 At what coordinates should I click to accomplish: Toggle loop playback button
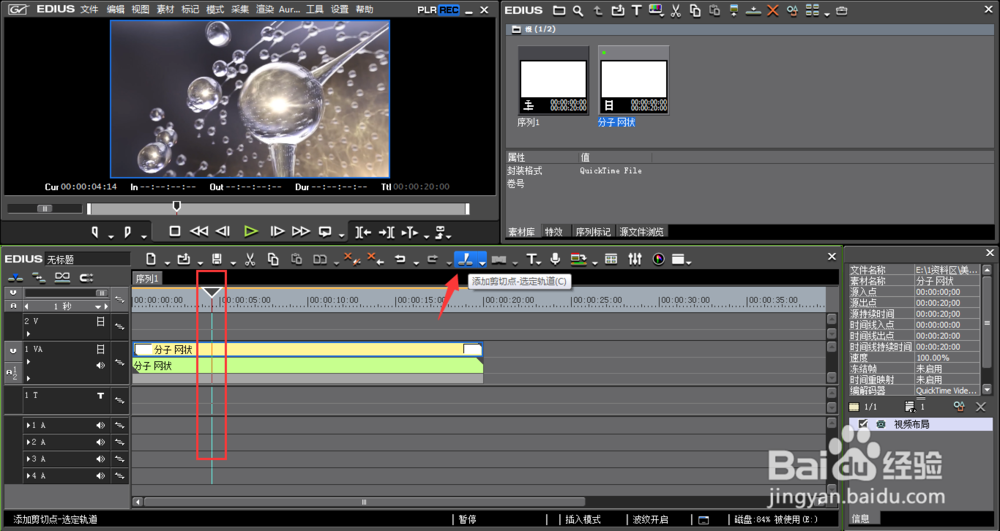(x=325, y=231)
